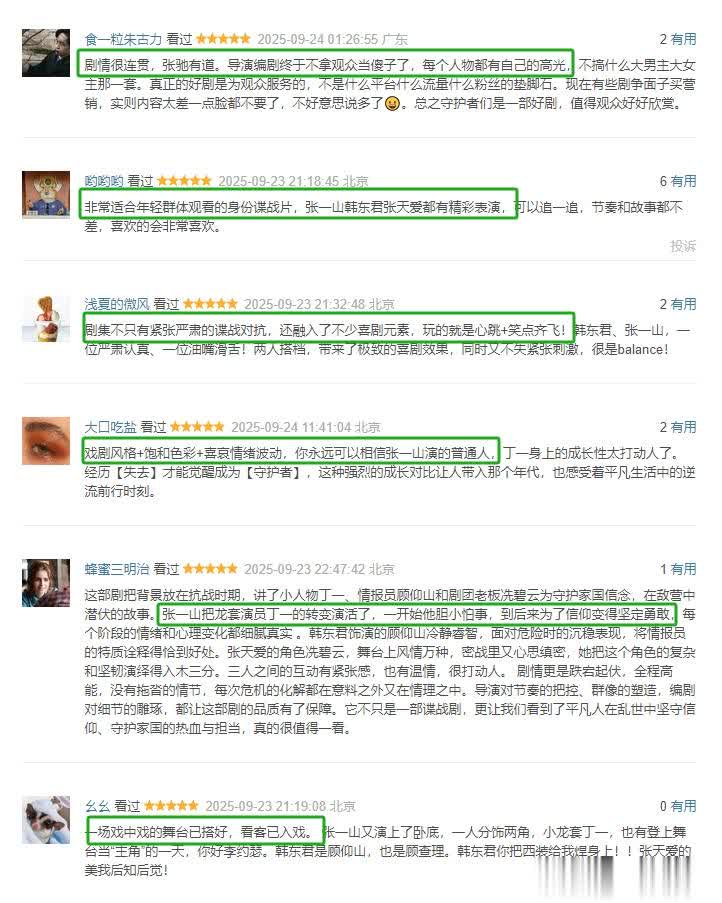
Task: Open the 蜂蜜三明治 username link
Action: tap(117, 569)
